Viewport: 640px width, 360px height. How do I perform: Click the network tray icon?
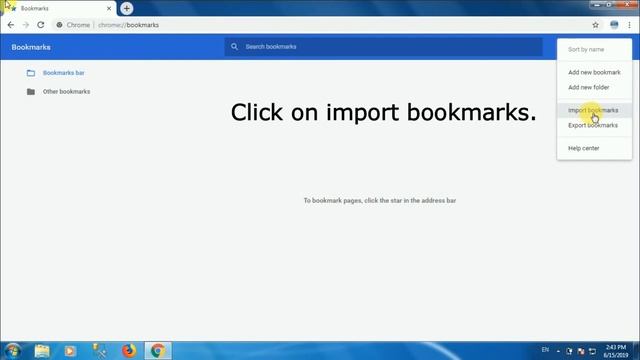pos(592,351)
